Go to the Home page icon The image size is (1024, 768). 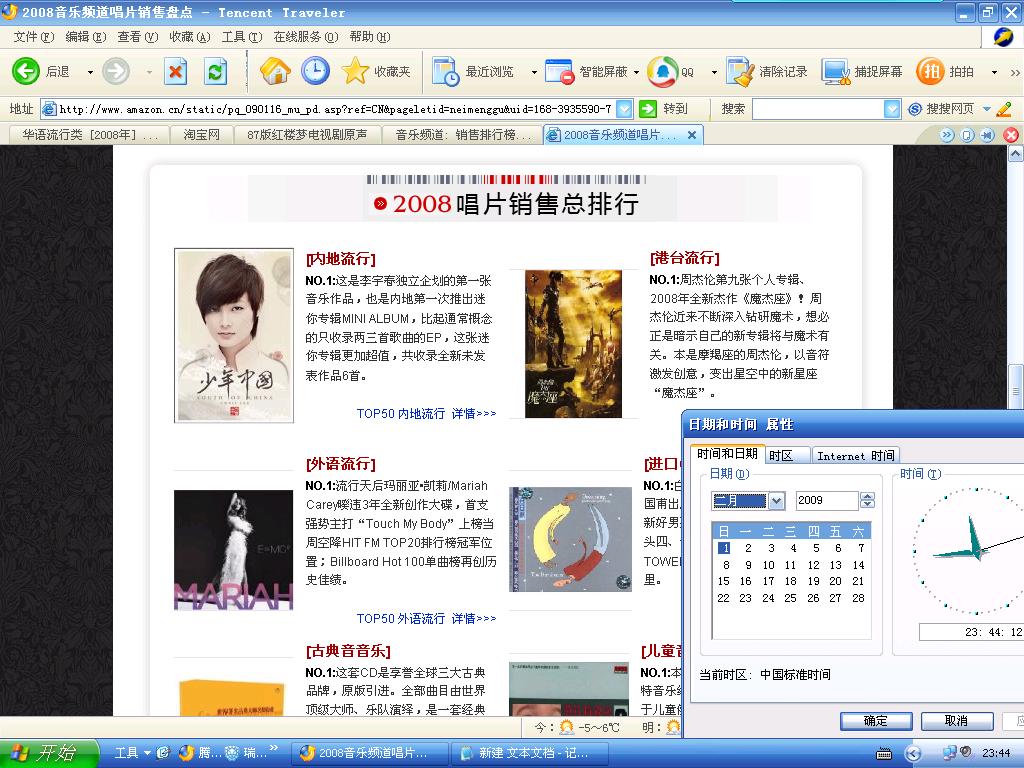[275, 71]
